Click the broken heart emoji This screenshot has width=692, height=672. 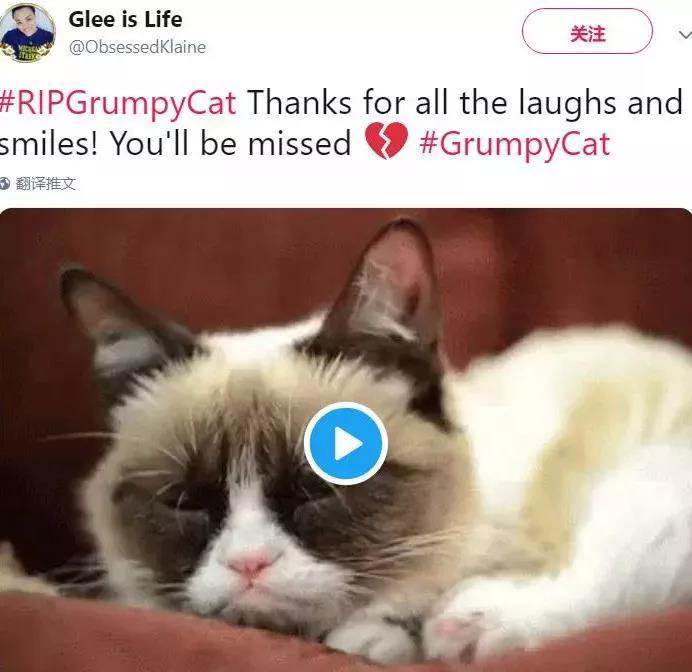(386, 140)
